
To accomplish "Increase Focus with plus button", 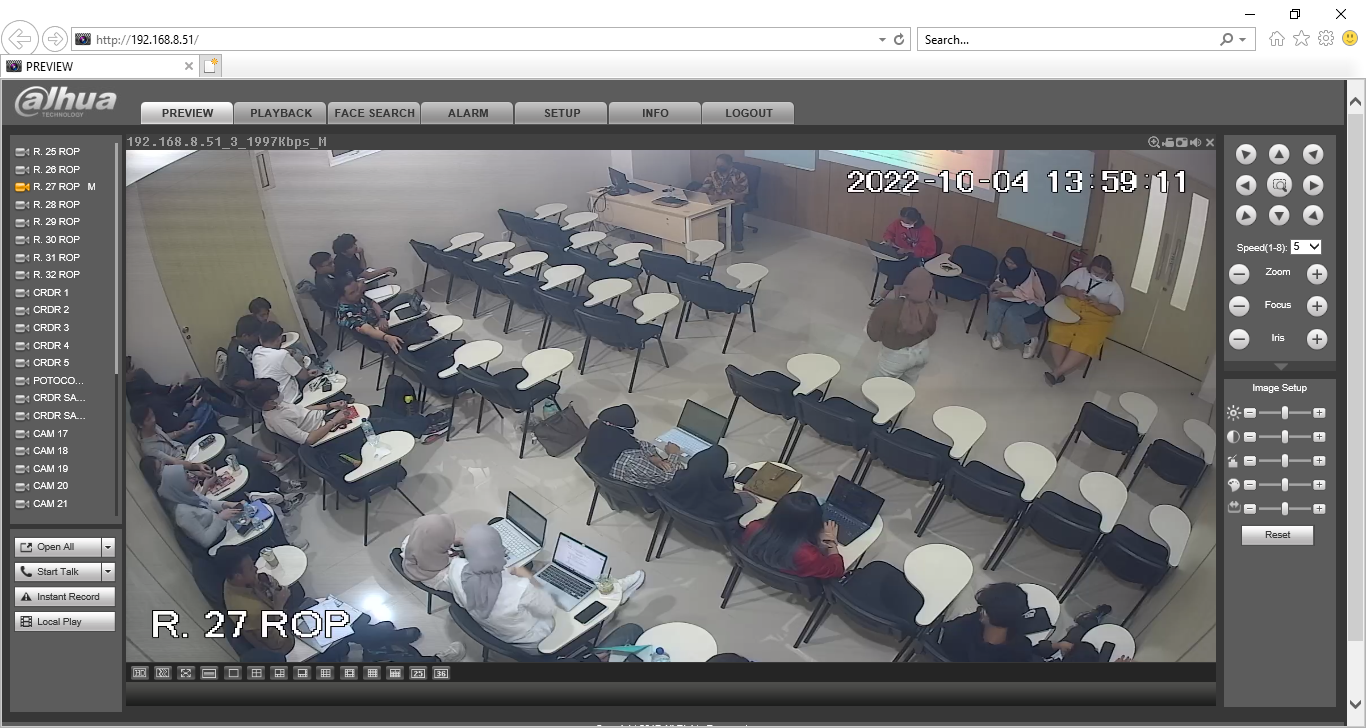I will [x=1317, y=307].
